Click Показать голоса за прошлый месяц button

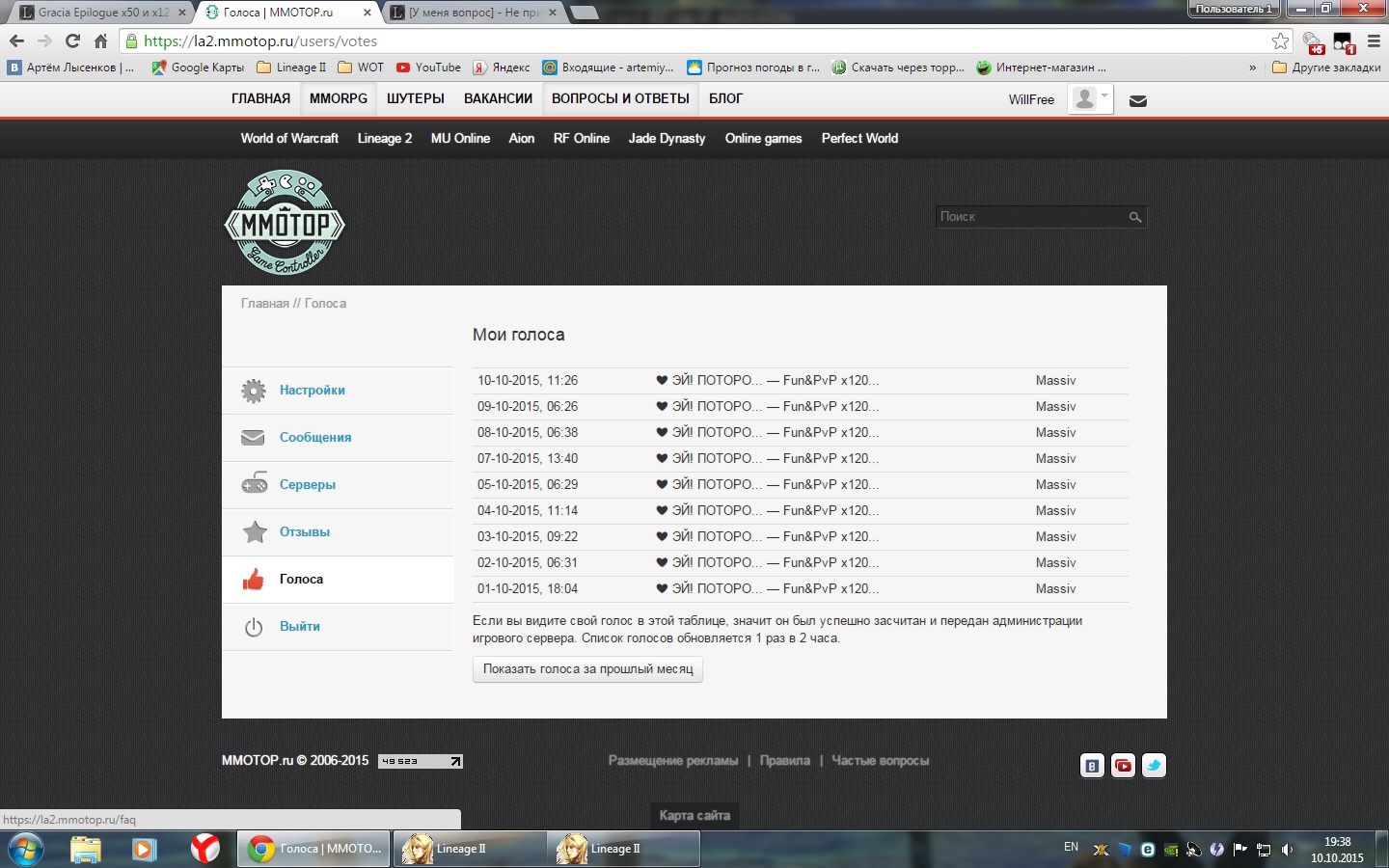coord(587,669)
